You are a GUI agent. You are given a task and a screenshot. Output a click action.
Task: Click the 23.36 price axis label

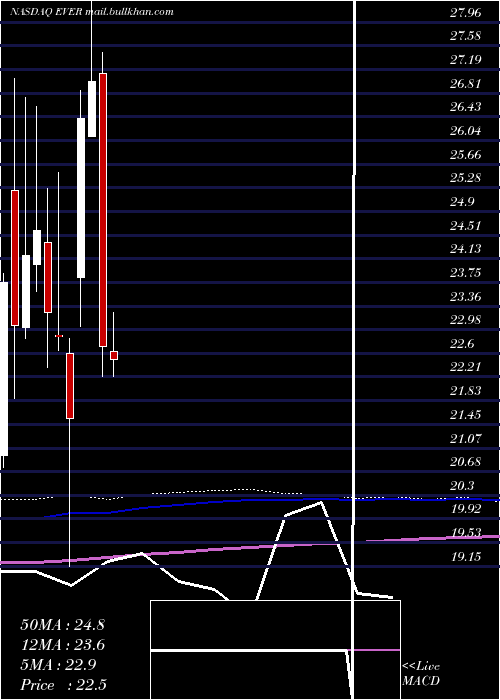(466, 296)
